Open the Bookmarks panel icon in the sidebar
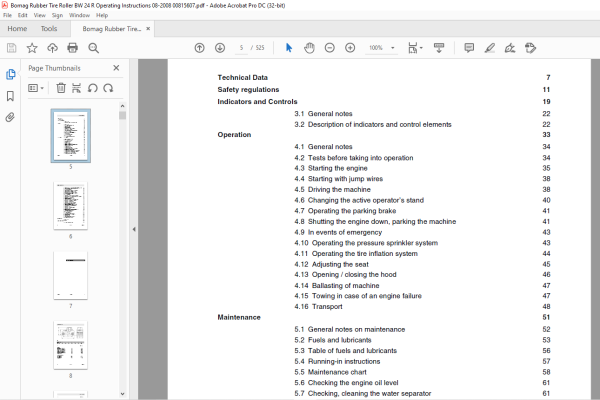Screen dimensions: 600x400 (x=10, y=96)
